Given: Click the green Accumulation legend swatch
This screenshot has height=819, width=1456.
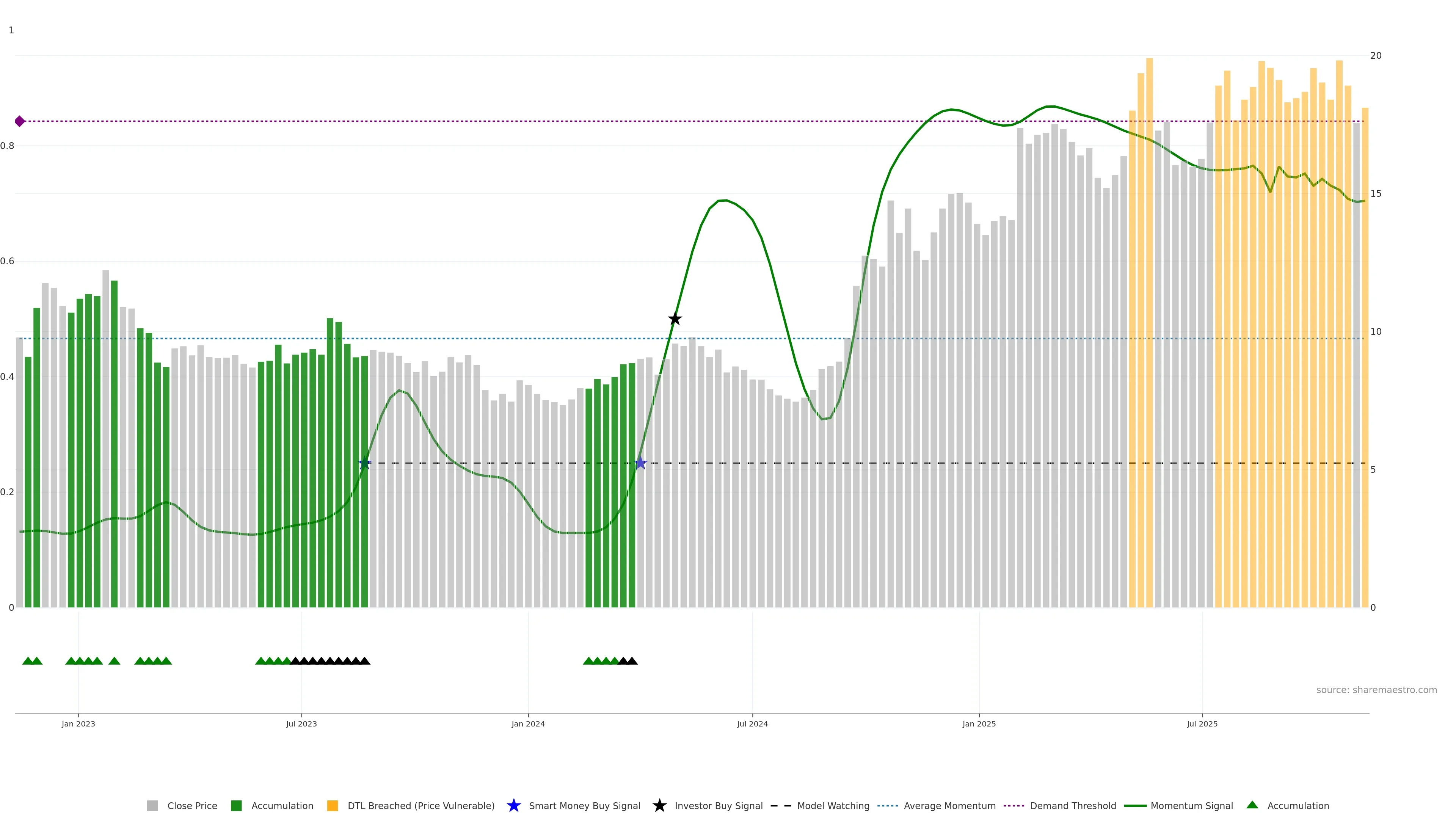Looking at the screenshot, I should [236, 805].
